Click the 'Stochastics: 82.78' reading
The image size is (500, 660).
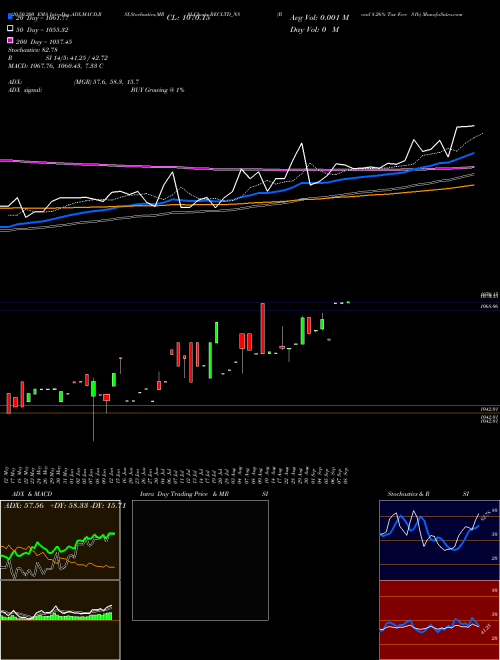33,50
